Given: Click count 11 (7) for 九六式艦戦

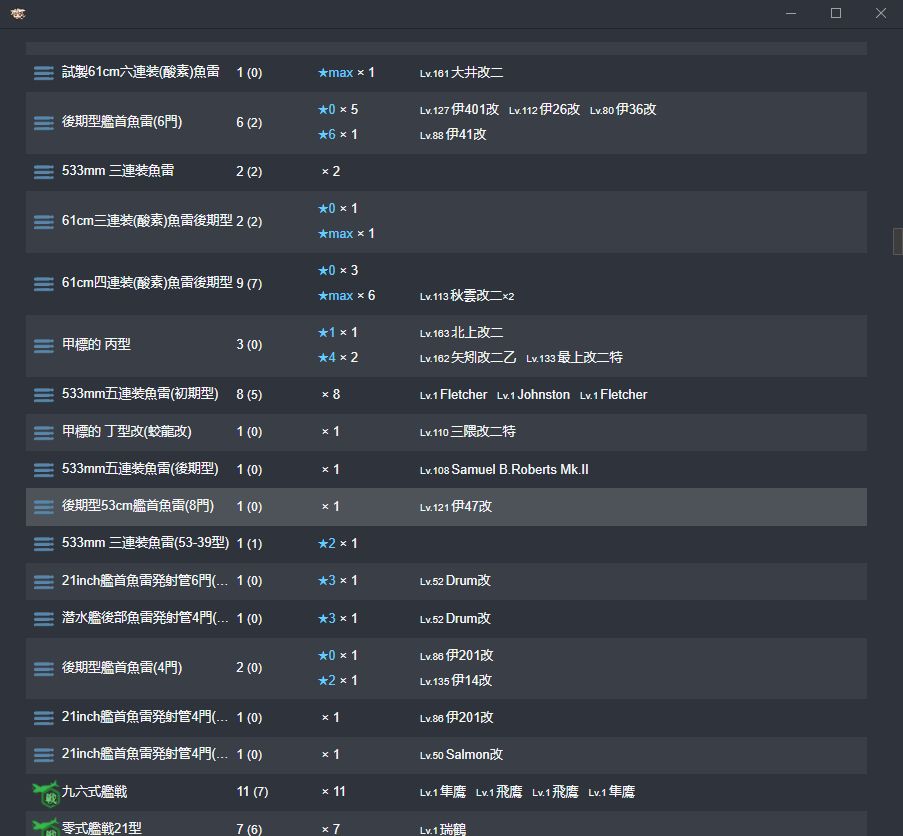Looking at the screenshot, I should click(x=252, y=792).
